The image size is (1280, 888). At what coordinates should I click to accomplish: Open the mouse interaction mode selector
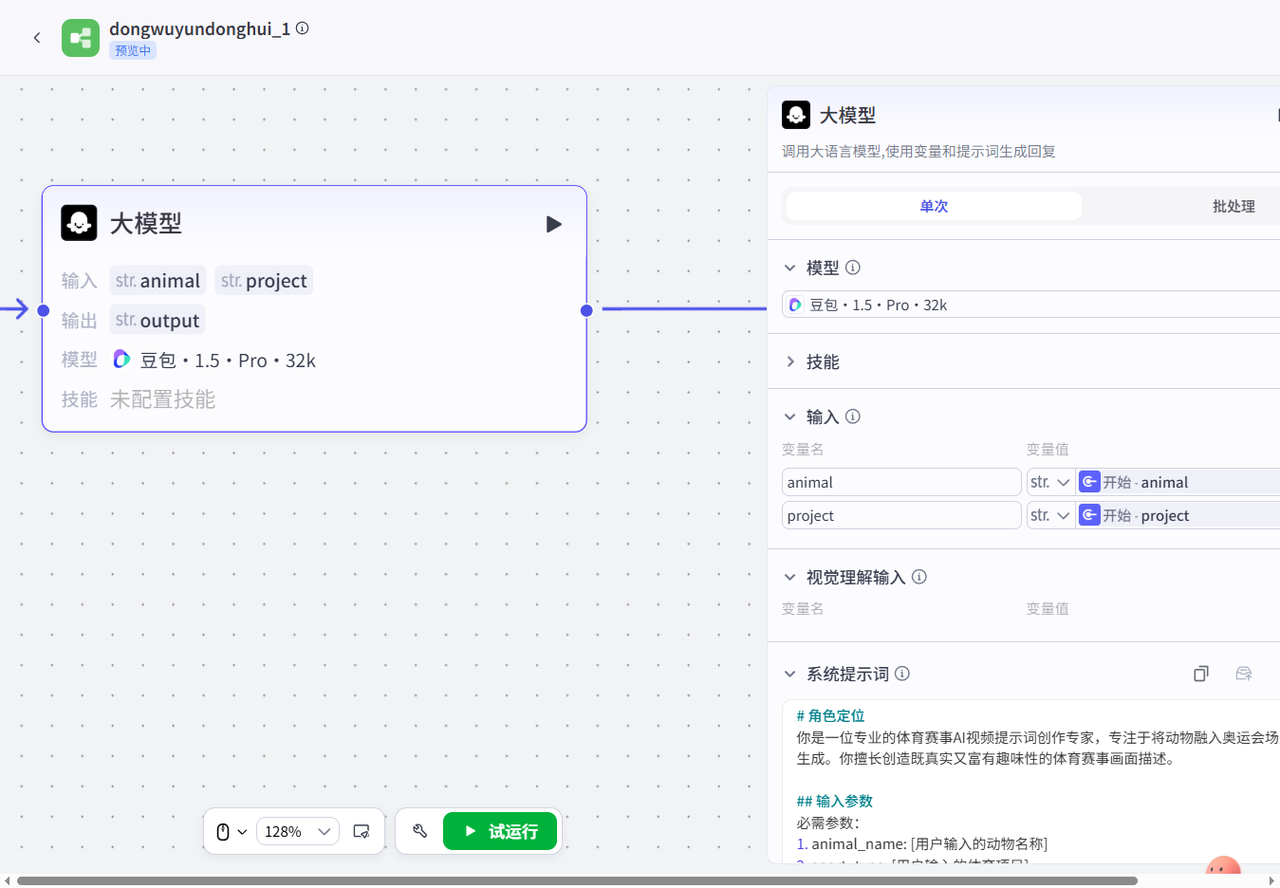click(231, 831)
